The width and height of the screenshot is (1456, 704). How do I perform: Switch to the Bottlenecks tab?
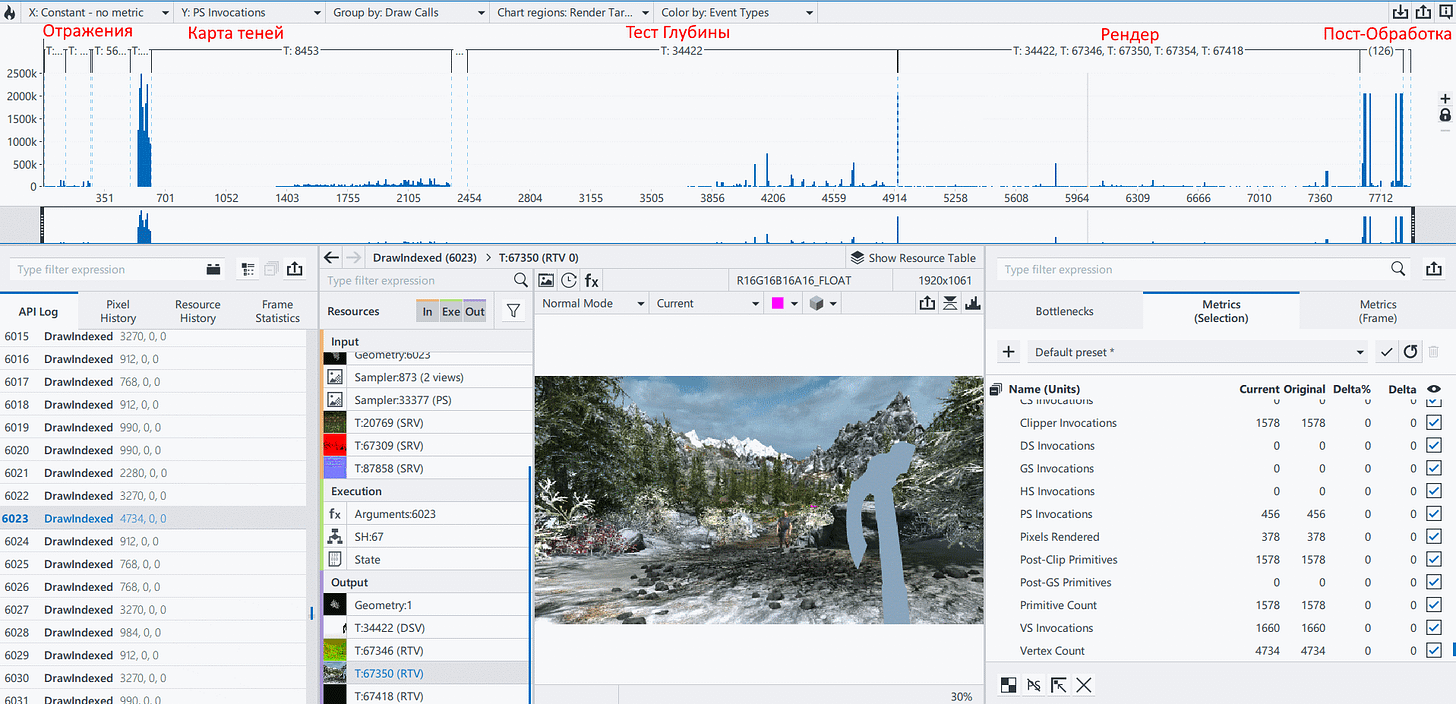pos(1064,311)
